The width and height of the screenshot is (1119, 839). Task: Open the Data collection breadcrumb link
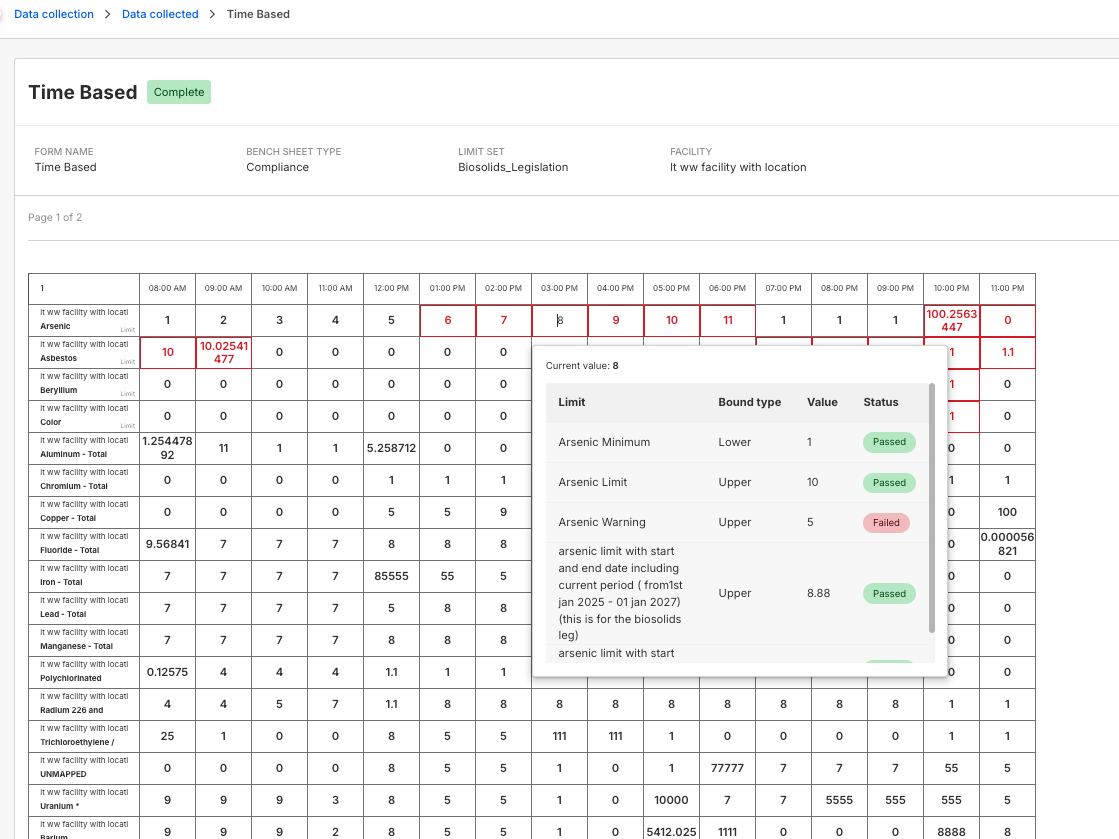click(54, 14)
